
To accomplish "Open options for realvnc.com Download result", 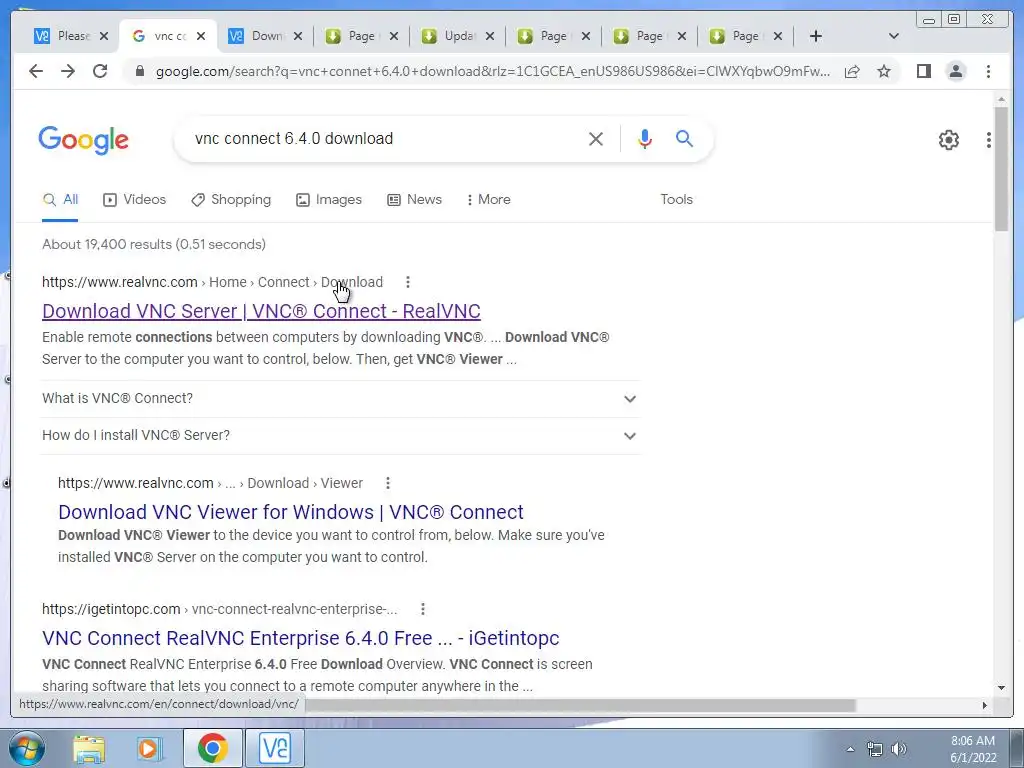I will (x=408, y=282).
